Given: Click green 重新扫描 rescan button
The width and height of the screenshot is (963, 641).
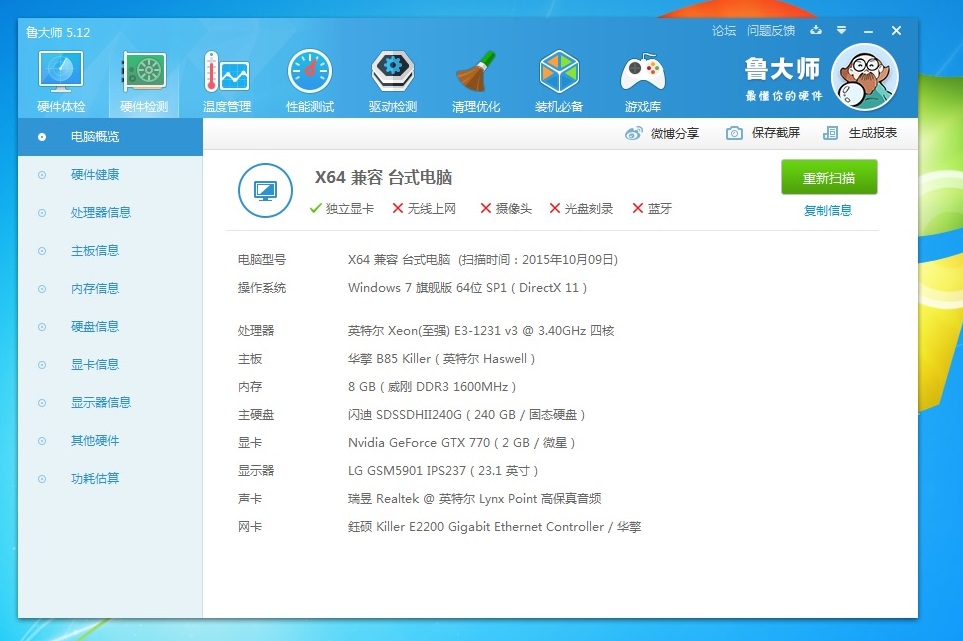Looking at the screenshot, I should tap(829, 177).
